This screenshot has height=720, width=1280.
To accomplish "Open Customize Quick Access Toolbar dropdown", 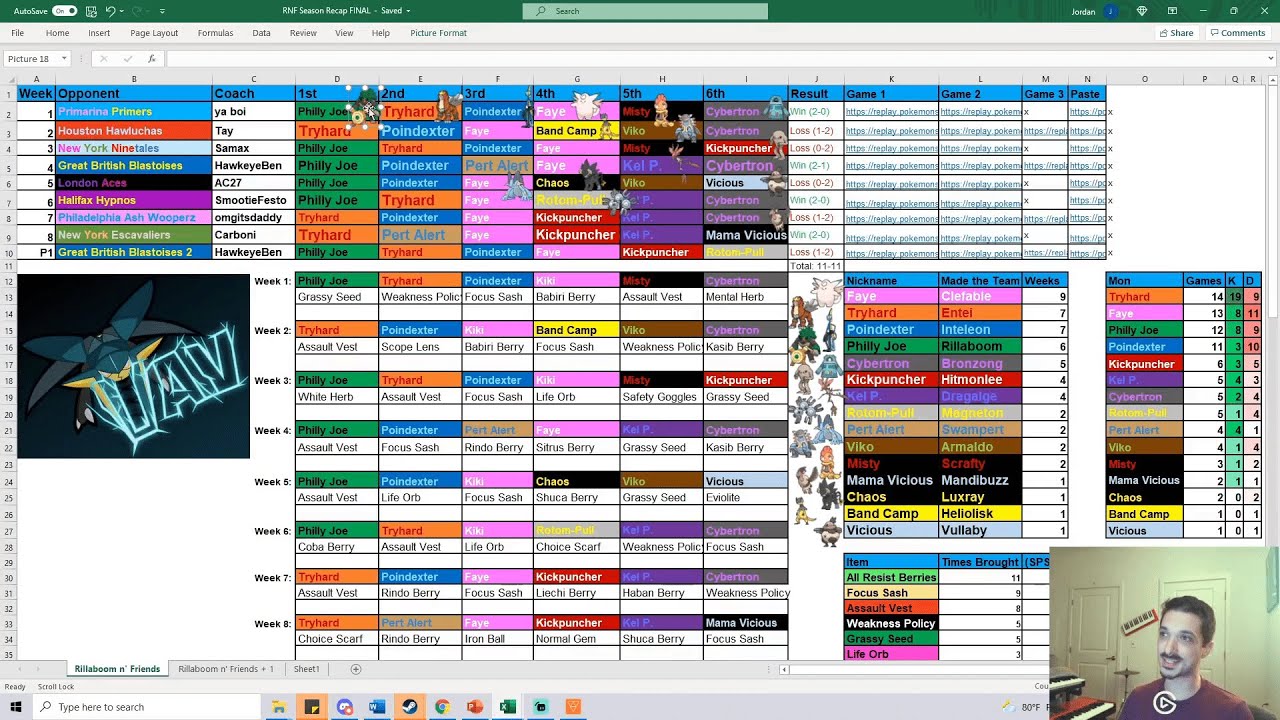I will tap(162, 11).
